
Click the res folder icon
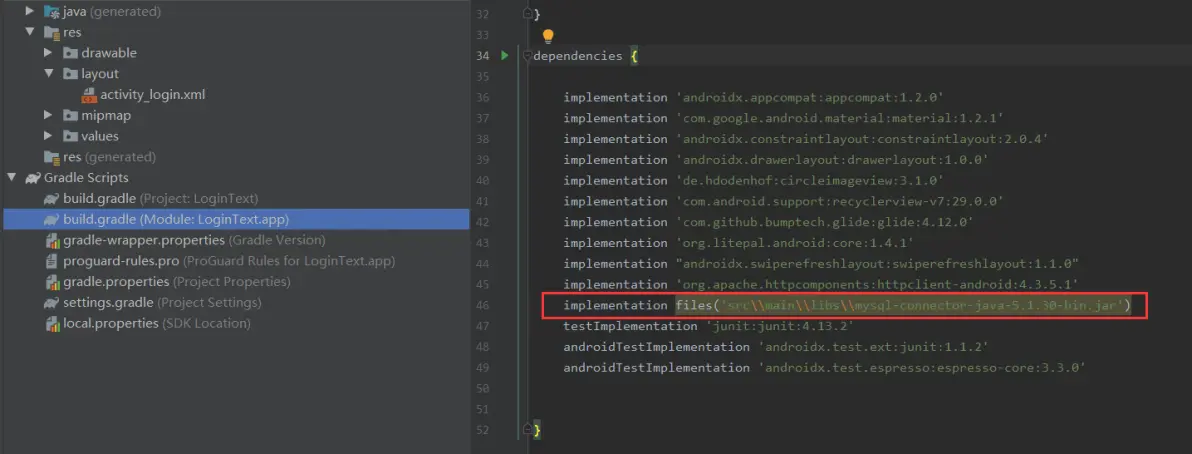52,33
